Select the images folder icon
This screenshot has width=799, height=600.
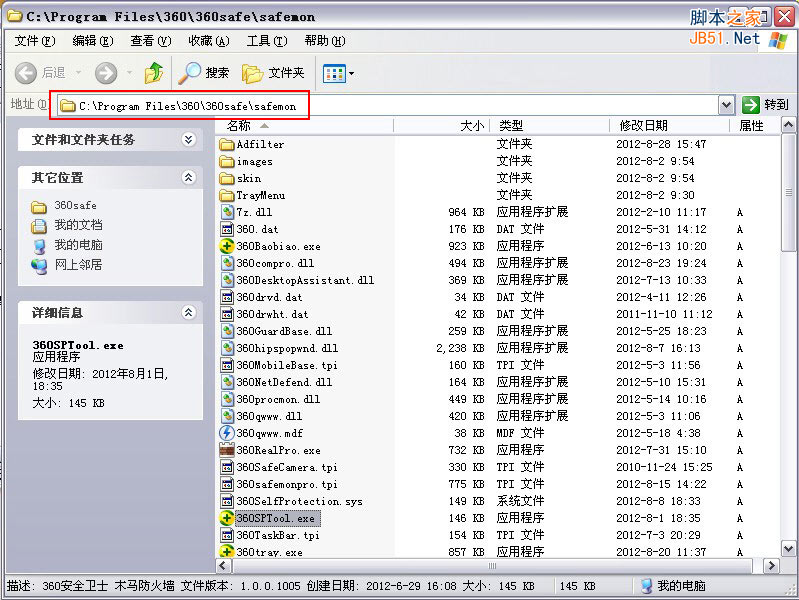[x=227, y=162]
